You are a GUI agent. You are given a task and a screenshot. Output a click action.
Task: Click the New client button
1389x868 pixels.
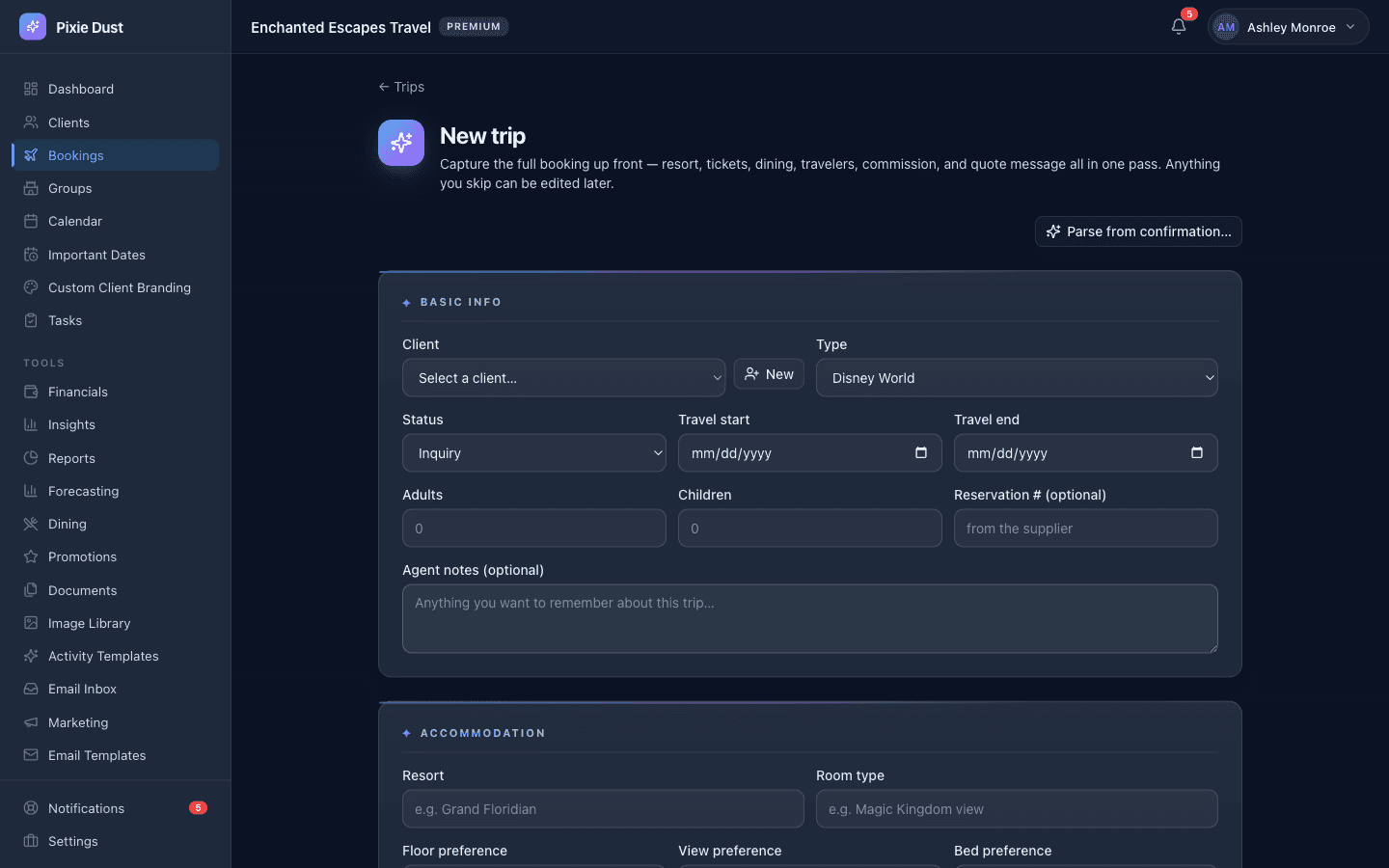click(x=769, y=374)
